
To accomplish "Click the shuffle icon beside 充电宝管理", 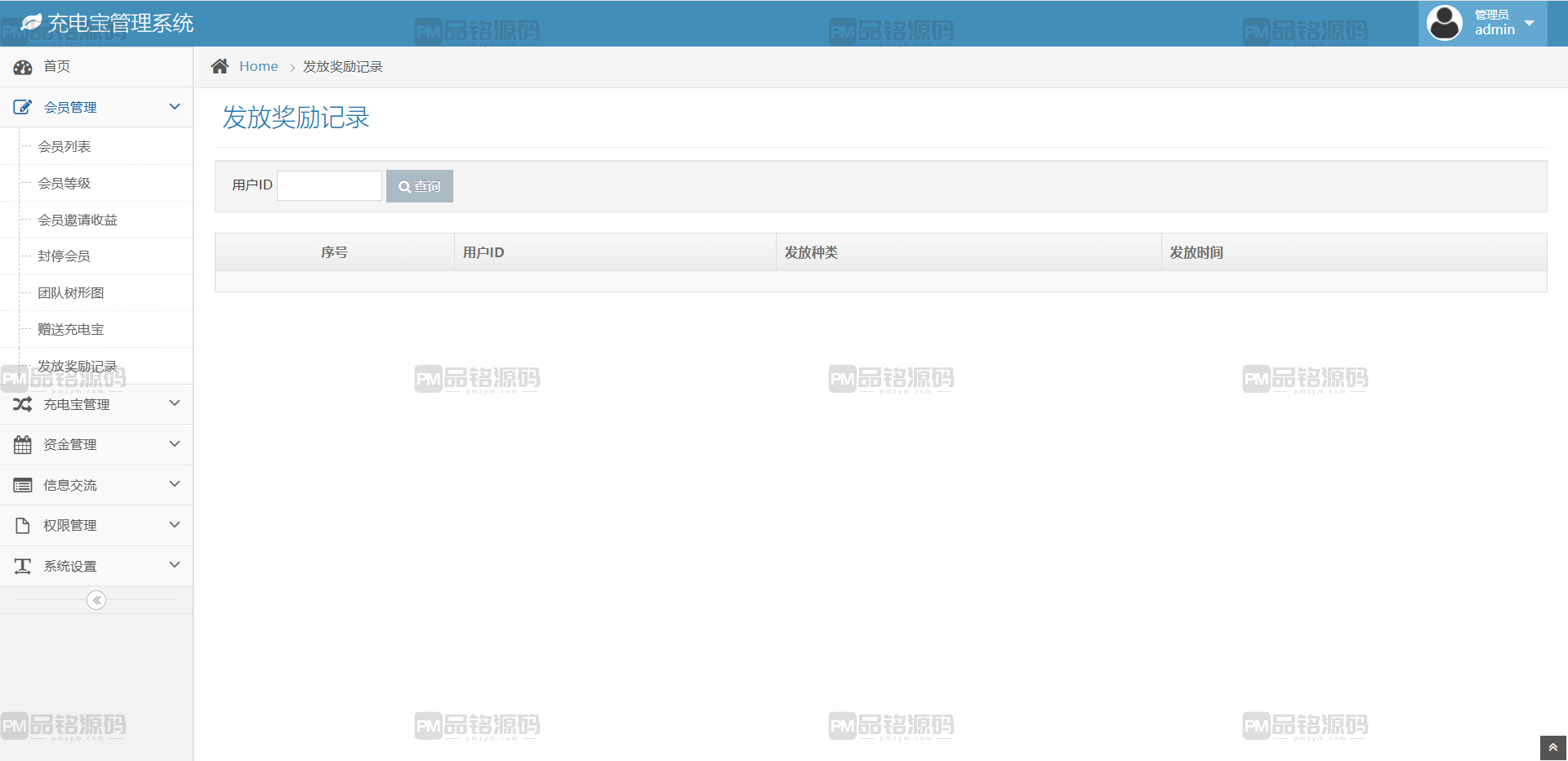I will point(23,404).
